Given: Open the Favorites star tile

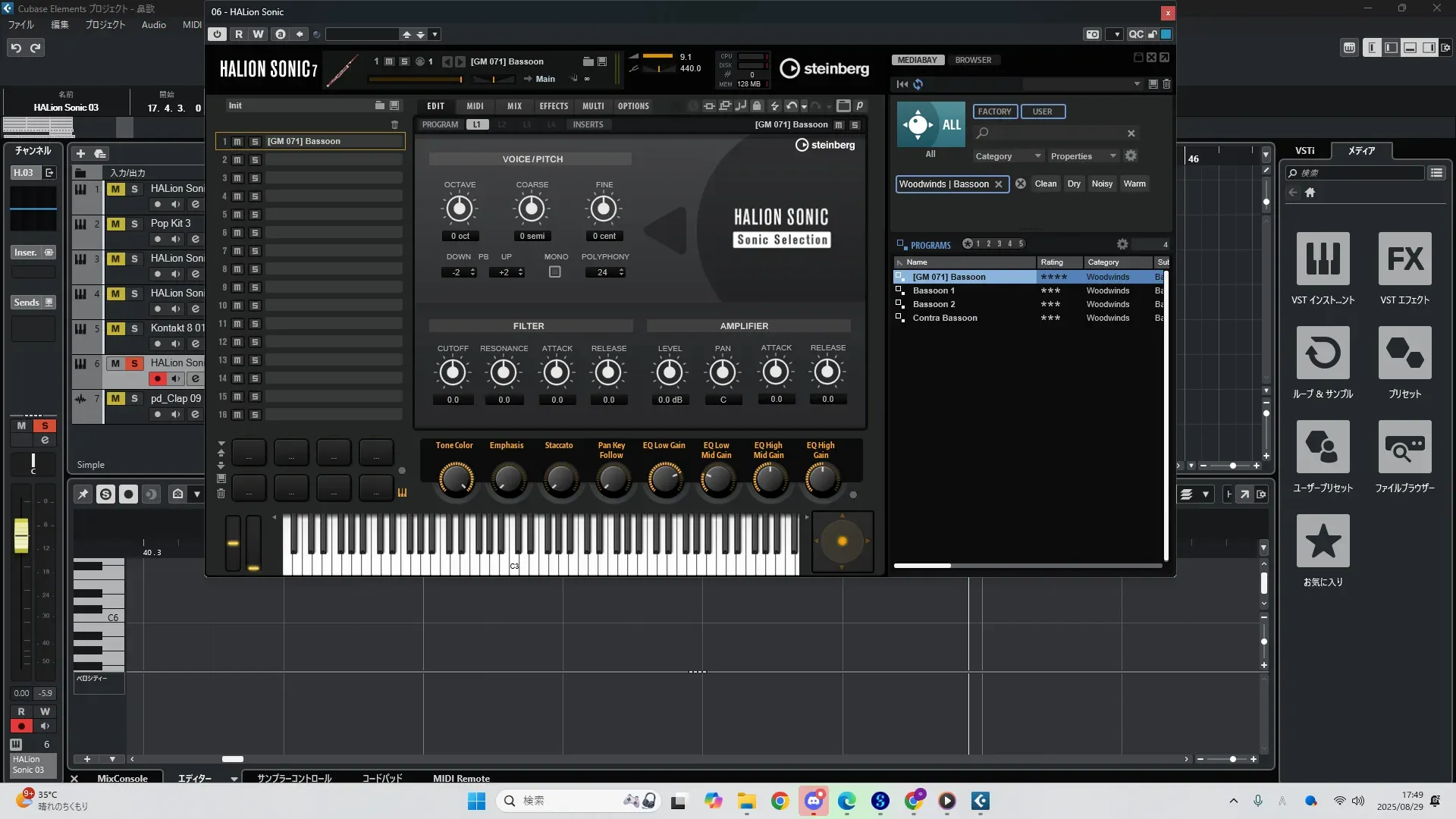Looking at the screenshot, I should click(1323, 541).
